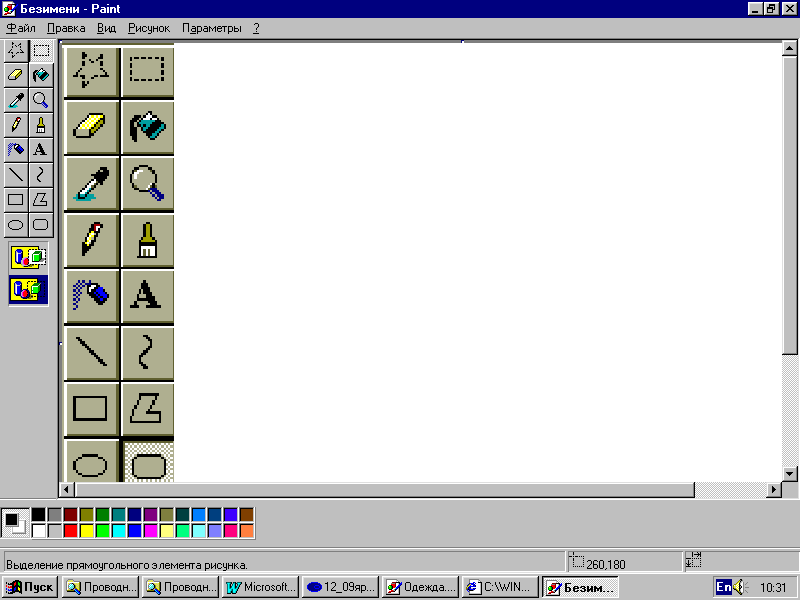Click the 10:31 clock in the tray

(x=773, y=588)
